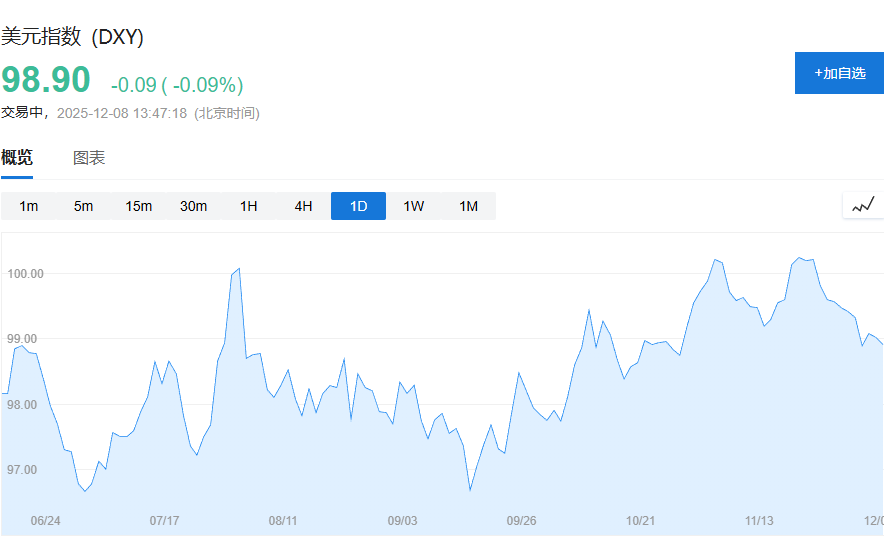The width and height of the screenshot is (884, 538).
Task: Choose the 15m chart interval
Action: 138,207
